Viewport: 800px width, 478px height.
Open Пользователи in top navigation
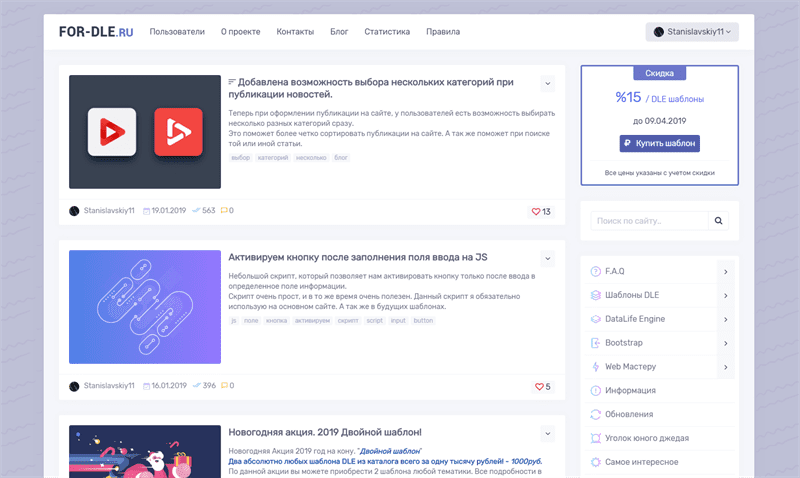[x=177, y=32]
